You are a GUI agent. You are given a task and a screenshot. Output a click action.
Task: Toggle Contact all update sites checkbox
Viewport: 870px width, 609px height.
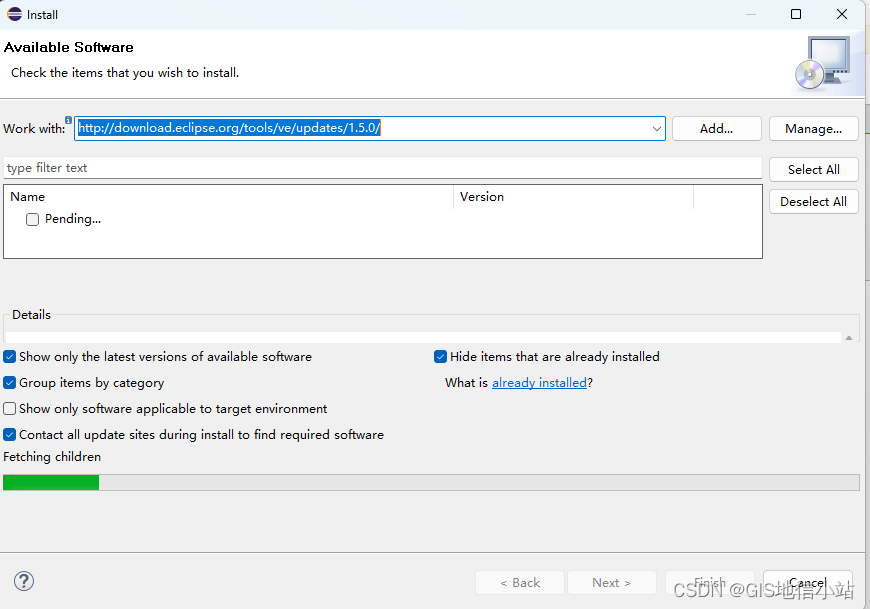[x=9, y=435]
